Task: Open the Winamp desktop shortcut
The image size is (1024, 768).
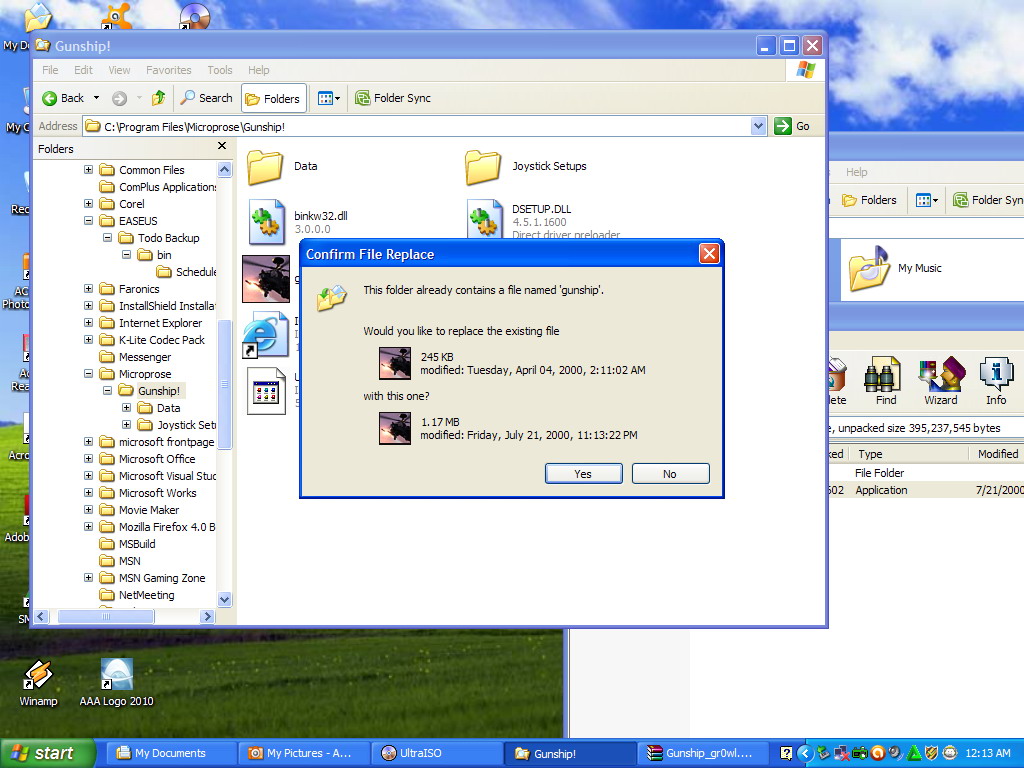Action: pos(39,683)
